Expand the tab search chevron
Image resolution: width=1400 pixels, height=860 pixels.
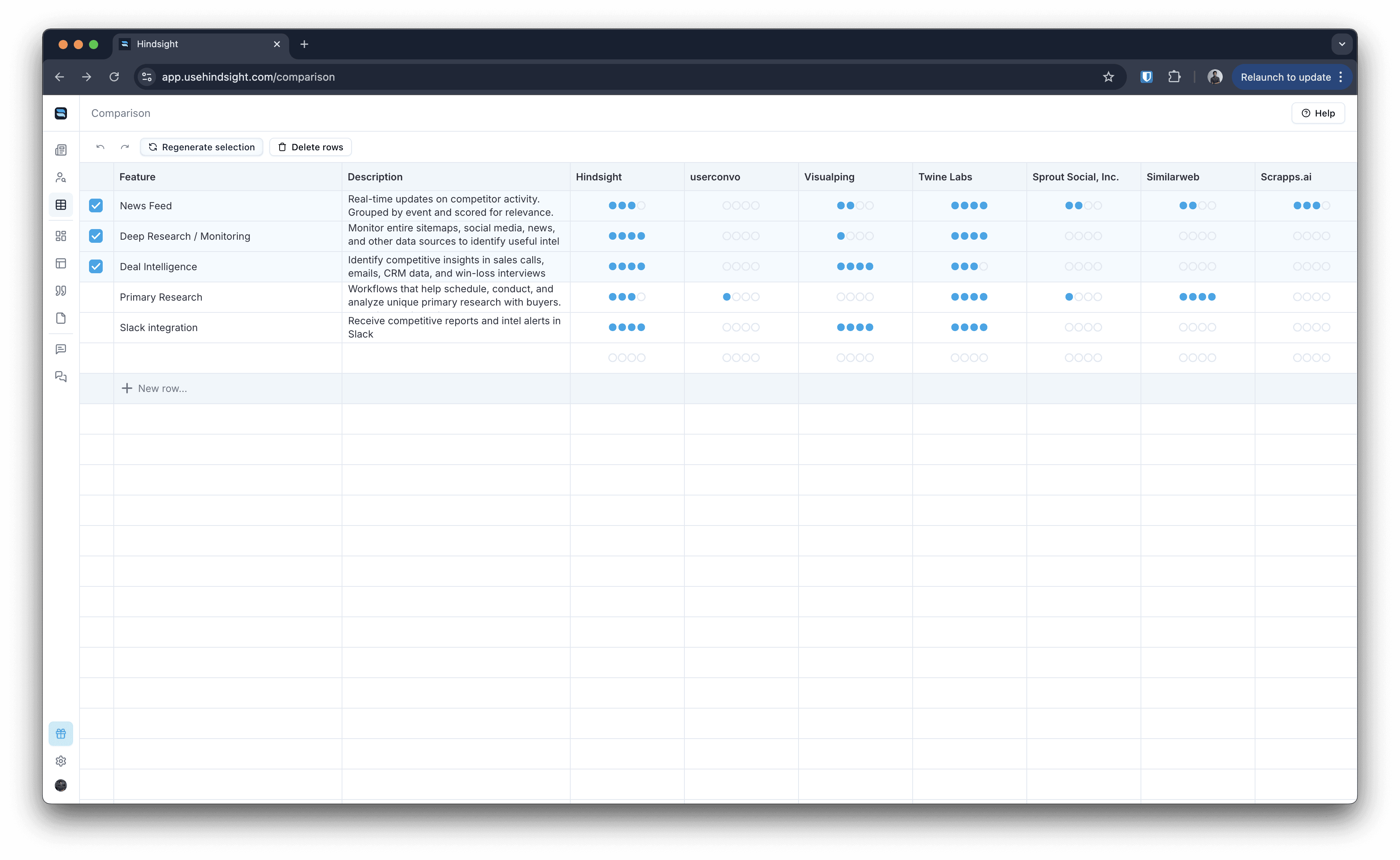click(1342, 44)
